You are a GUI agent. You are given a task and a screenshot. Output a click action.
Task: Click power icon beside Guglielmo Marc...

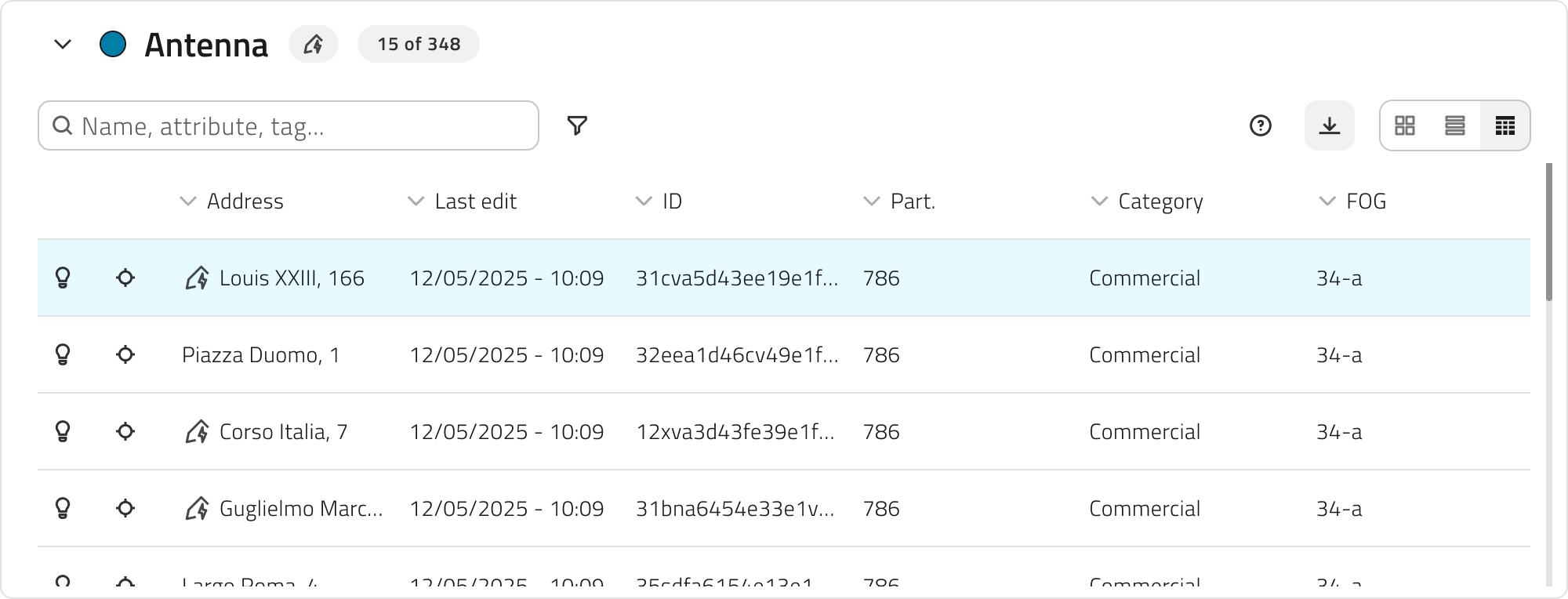click(197, 509)
